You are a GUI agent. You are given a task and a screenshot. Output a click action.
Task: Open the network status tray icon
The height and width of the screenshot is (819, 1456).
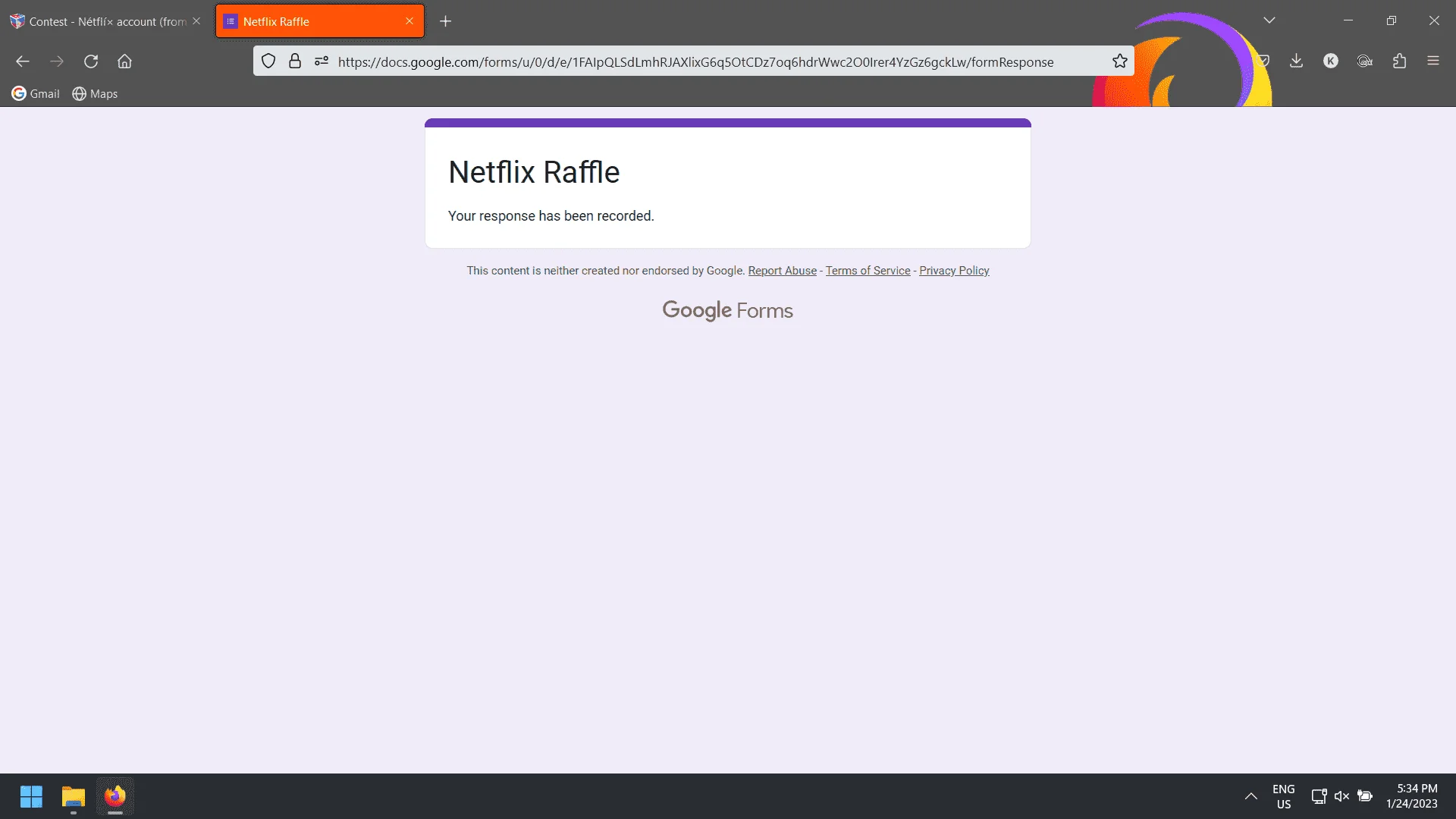(1319, 796)
